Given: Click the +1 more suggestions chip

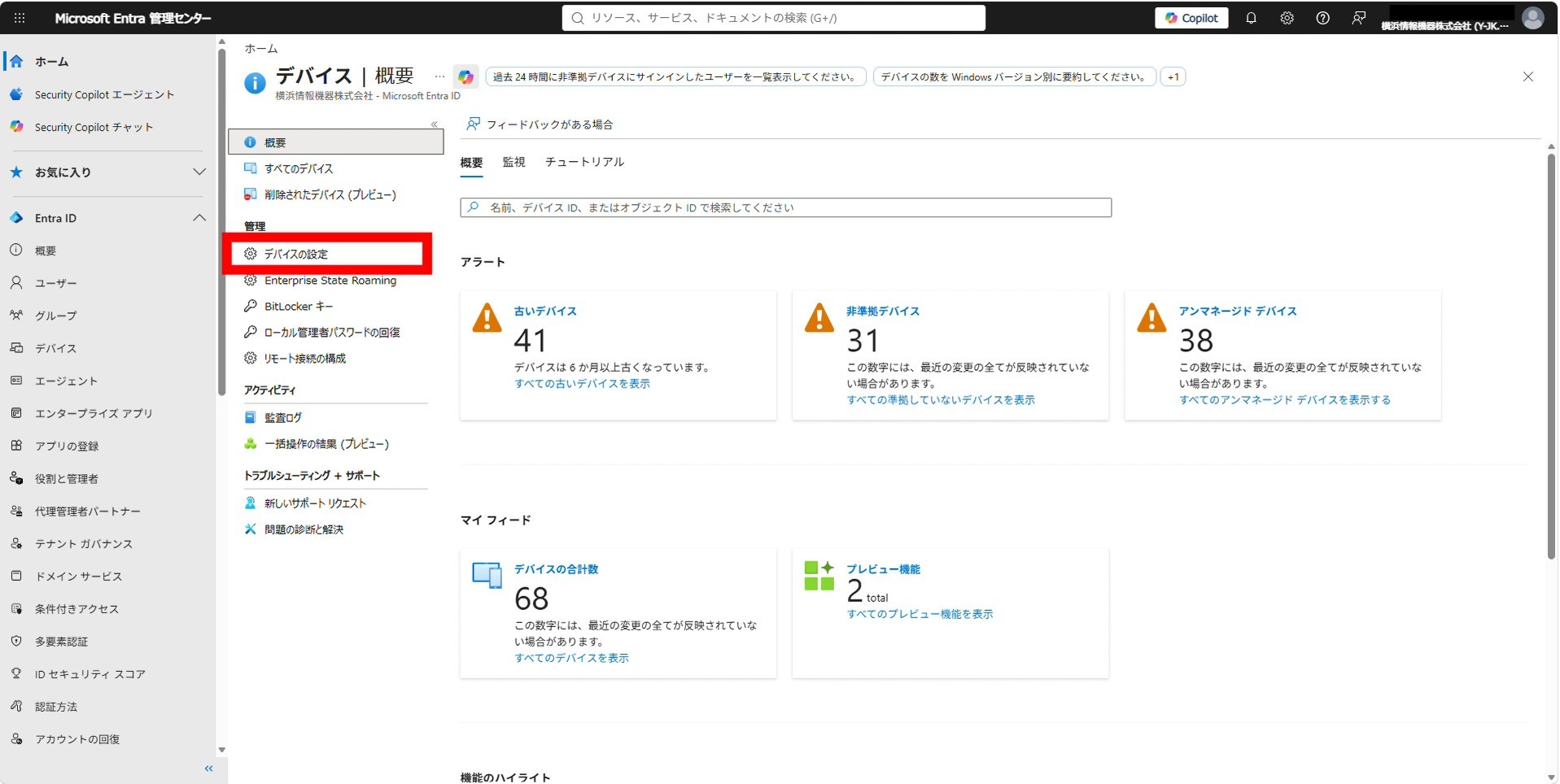Looking at the screenshot, I should [1173, 77].
